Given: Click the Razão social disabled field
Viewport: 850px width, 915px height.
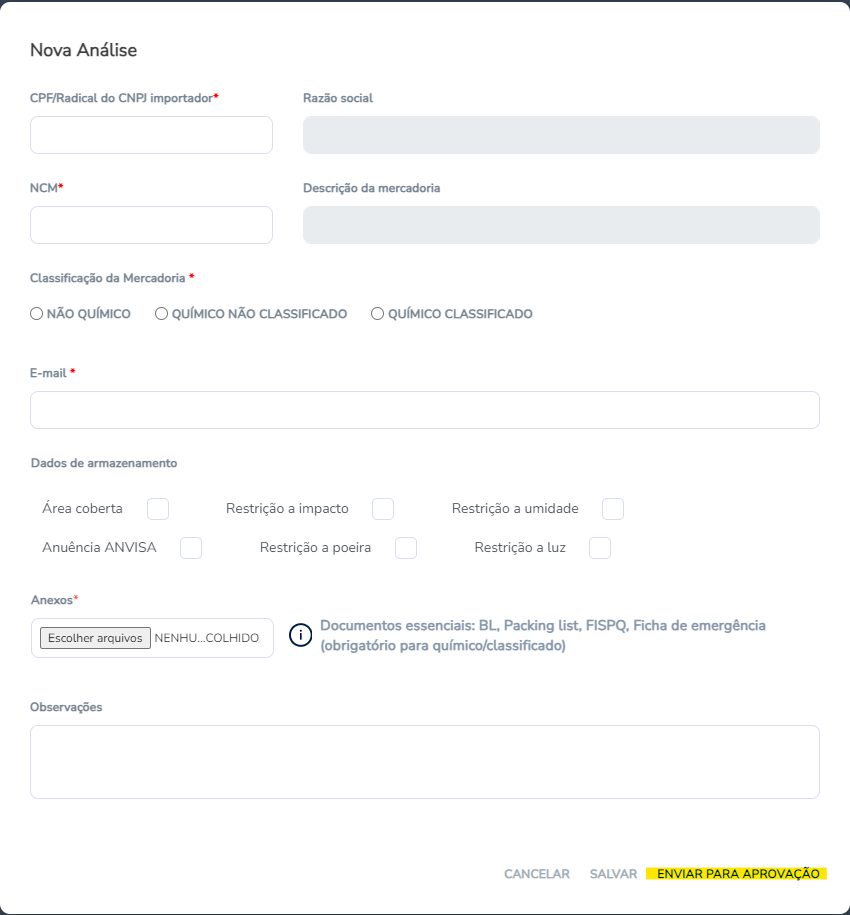Looking at the screenshot, I should pos(561,135).
